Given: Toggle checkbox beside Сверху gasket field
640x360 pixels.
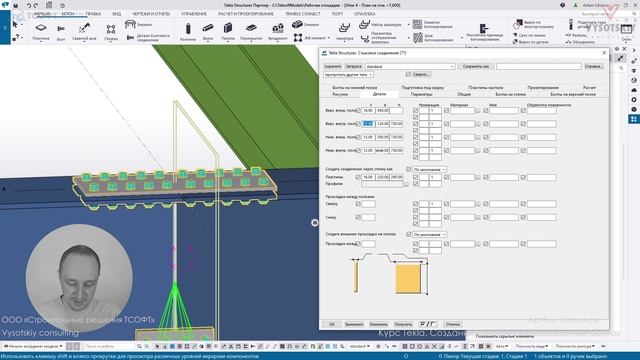Looking at the screenshot, I should pyautogui.click(x=358, y=204).
